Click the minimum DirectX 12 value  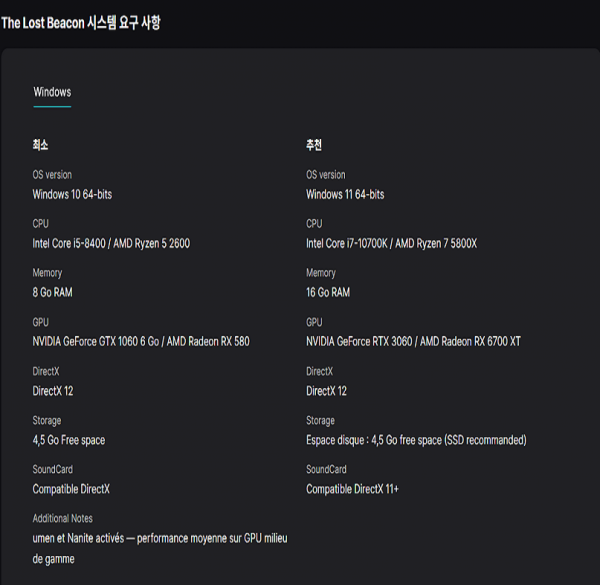point(53,390)
